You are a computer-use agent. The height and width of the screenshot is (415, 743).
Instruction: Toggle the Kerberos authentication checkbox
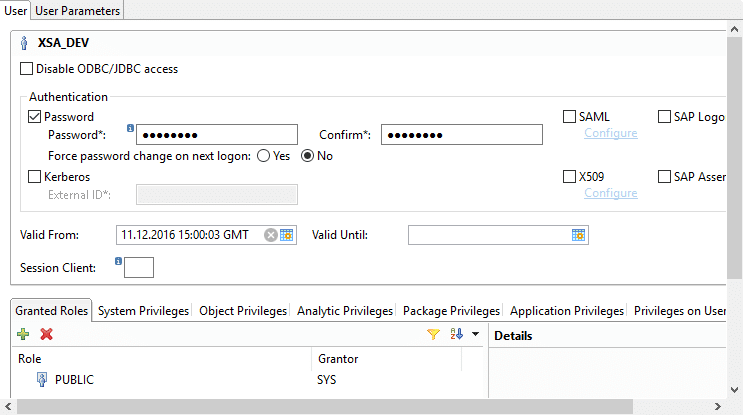pos(35,177)
